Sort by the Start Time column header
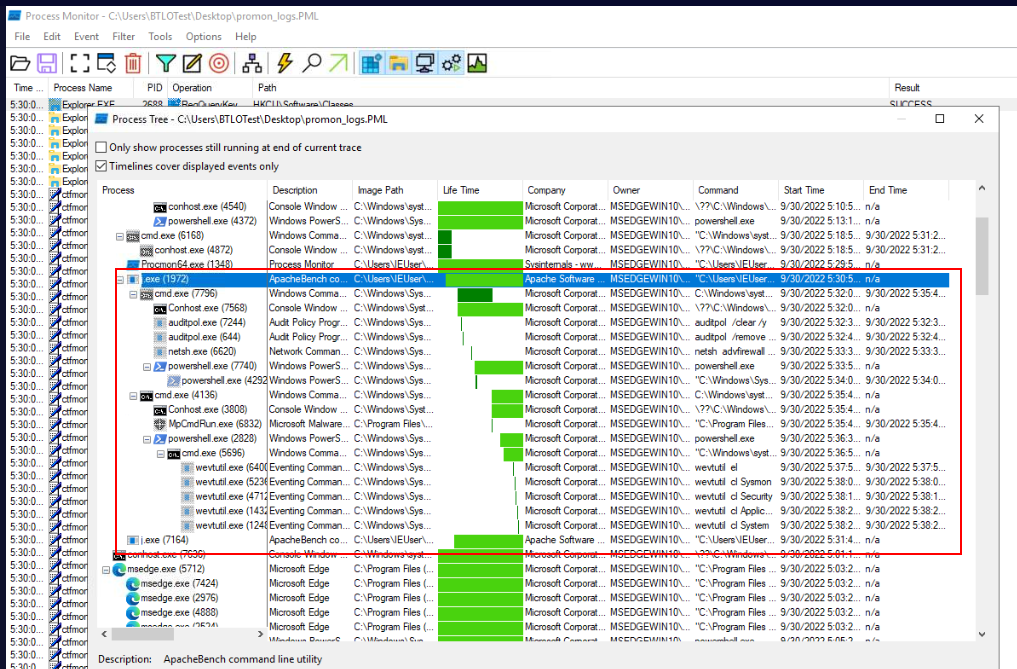The width and height of the screenshot is (1017, 669). click(821, 190)
